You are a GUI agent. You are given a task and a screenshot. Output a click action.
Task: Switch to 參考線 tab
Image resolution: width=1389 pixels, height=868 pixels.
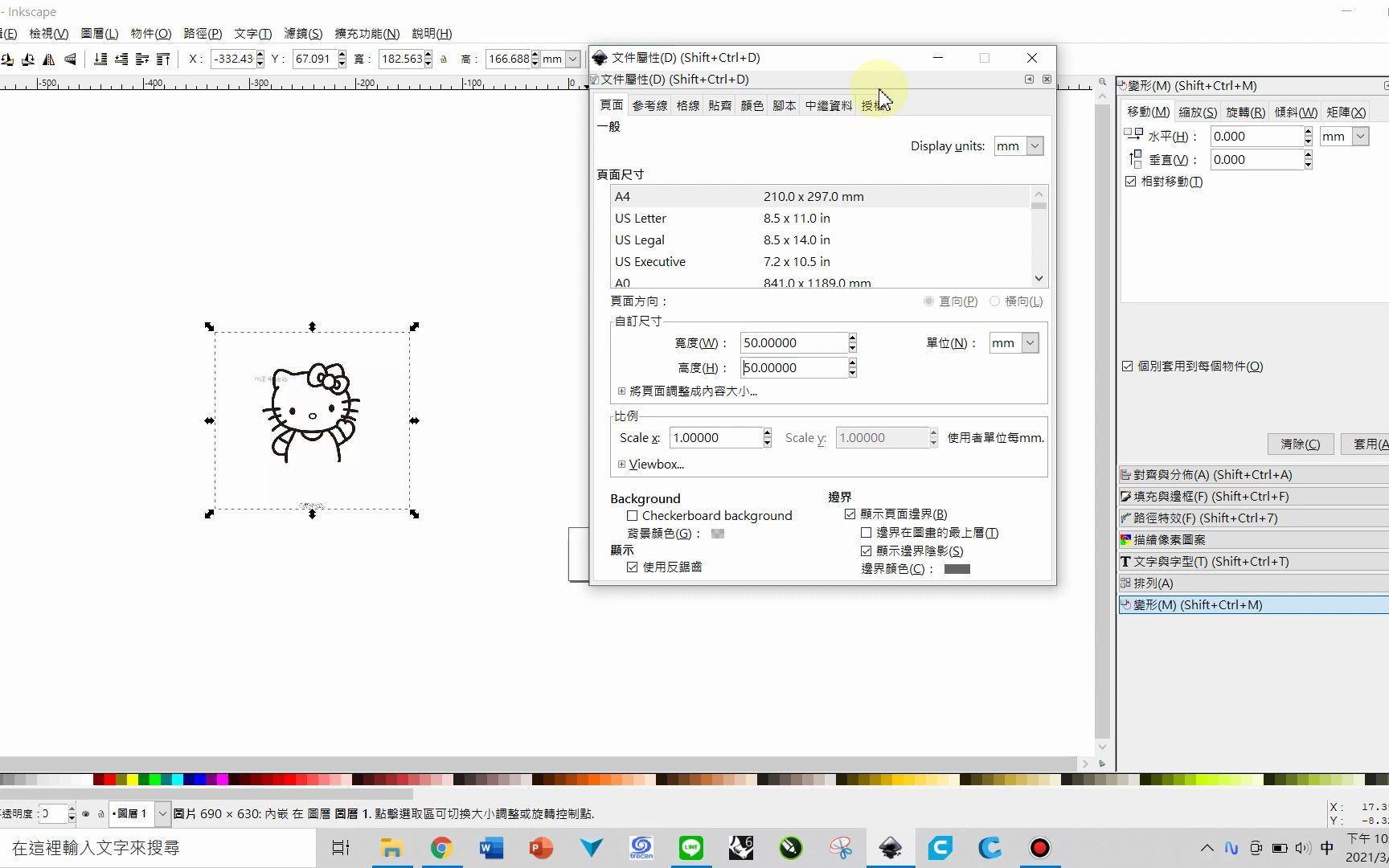649,106
